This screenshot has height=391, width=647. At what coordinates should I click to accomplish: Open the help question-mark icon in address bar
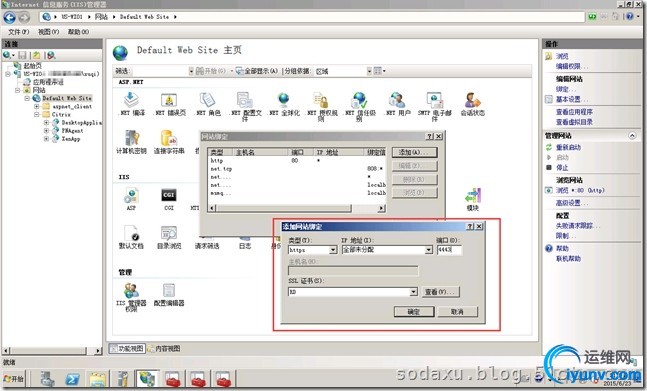pos(630,16)
